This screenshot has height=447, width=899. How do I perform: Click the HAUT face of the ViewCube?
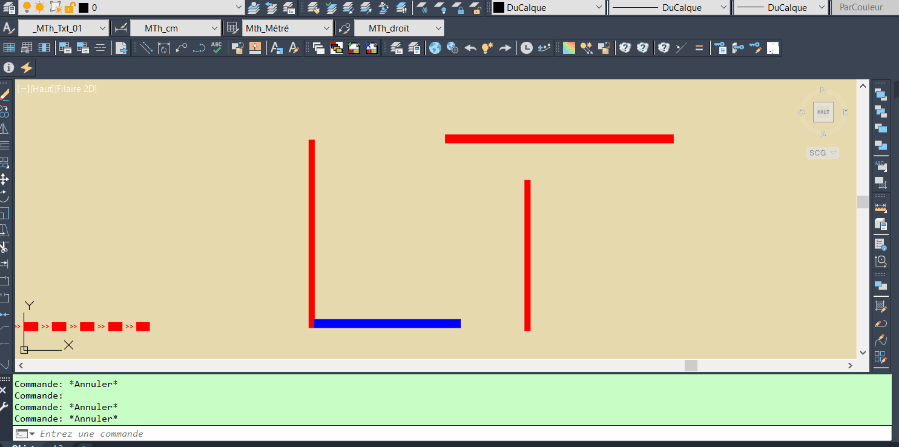click(823, 112)
